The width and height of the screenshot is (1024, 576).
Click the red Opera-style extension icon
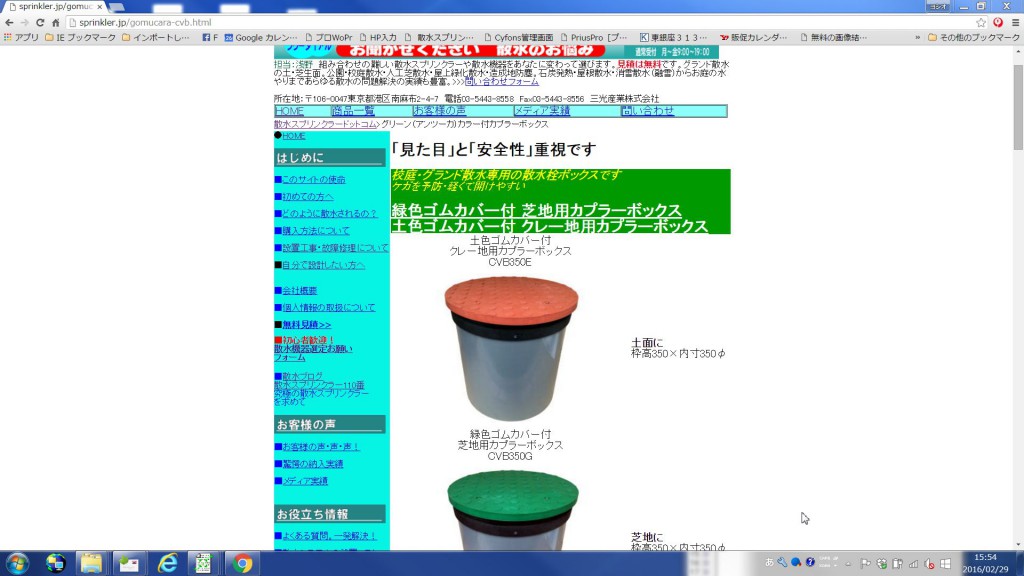[997, 22]
